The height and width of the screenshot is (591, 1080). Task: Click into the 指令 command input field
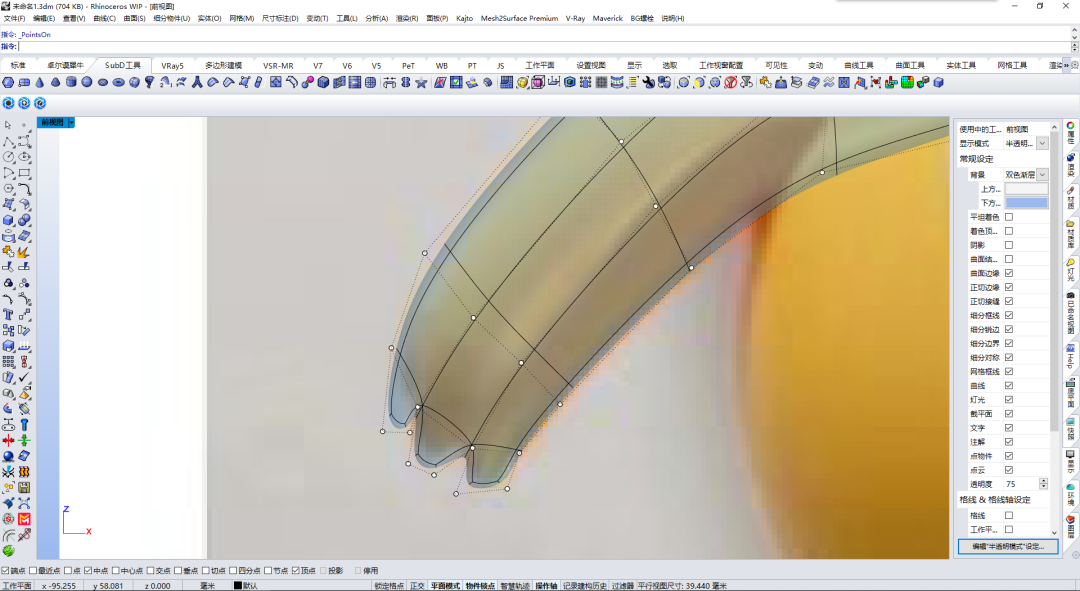(544, 46)
